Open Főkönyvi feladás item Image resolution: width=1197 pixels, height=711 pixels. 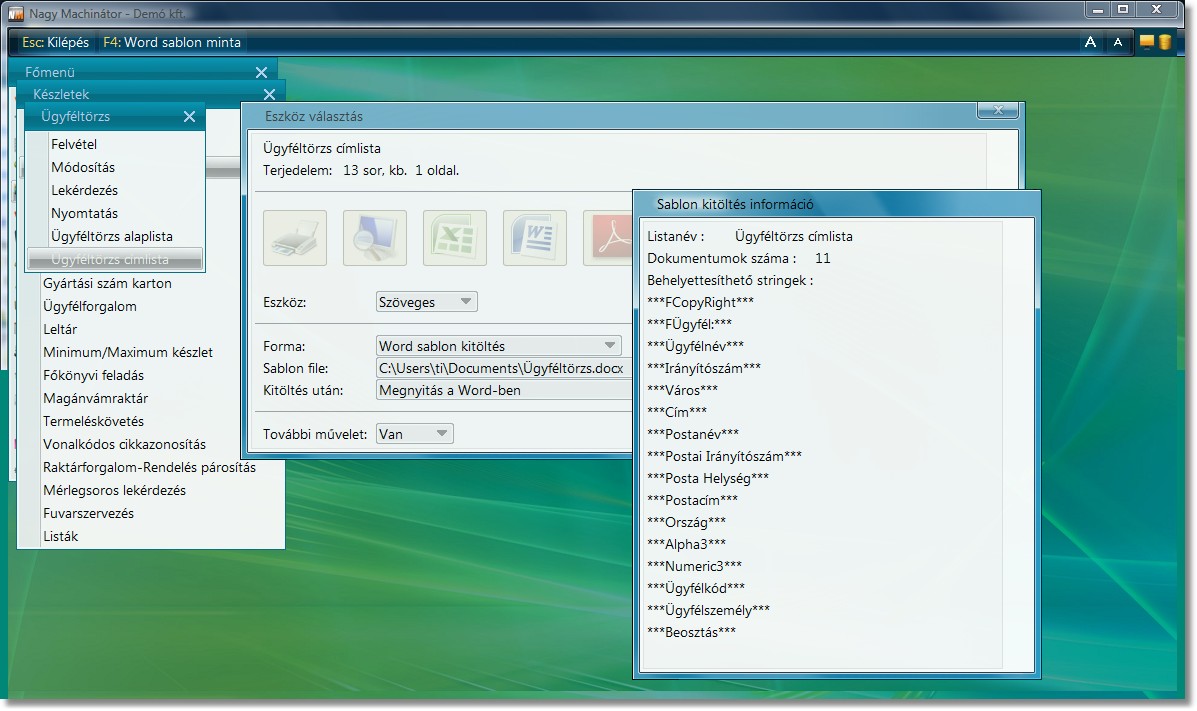click(94, 375)
